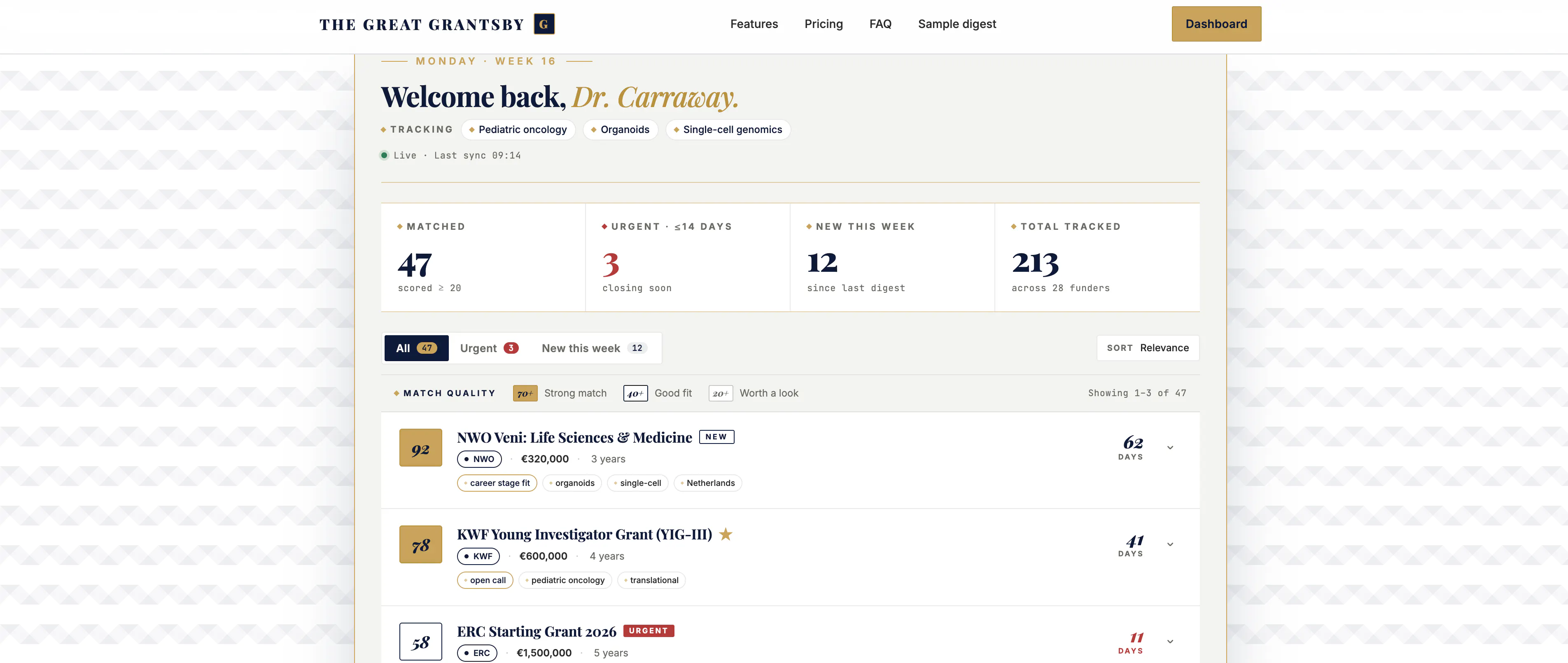Click the 20+ Worth a look badge
1568x663 pixels.
pos(721,393)
